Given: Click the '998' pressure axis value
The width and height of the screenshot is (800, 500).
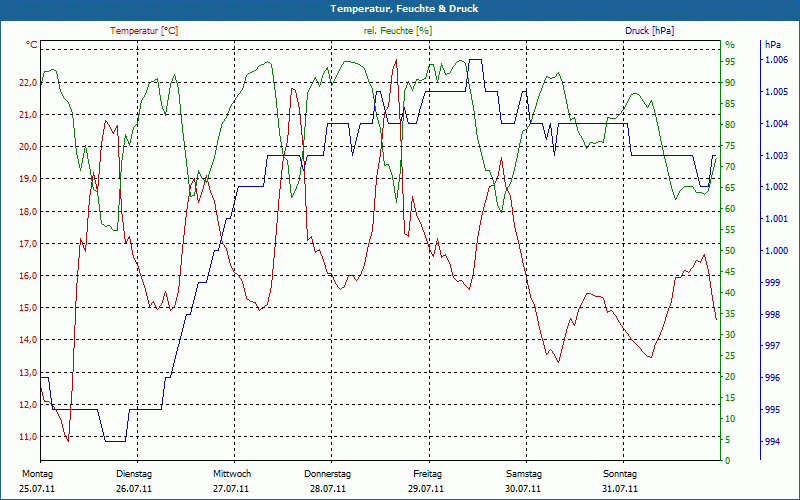Looking at the screenshot, I should coord(773,315).
